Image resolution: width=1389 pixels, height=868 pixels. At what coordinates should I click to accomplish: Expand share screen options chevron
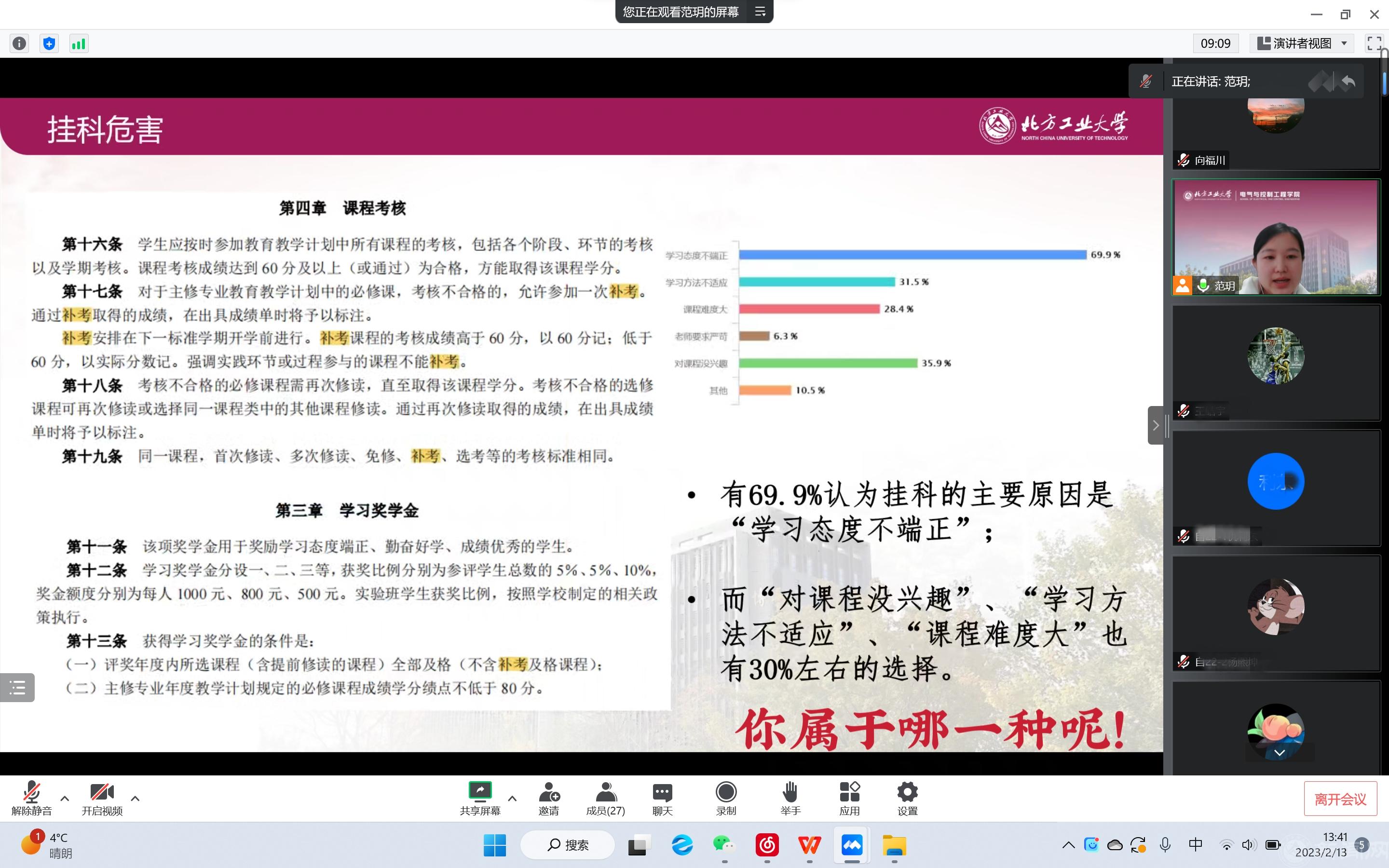(513, 799)
